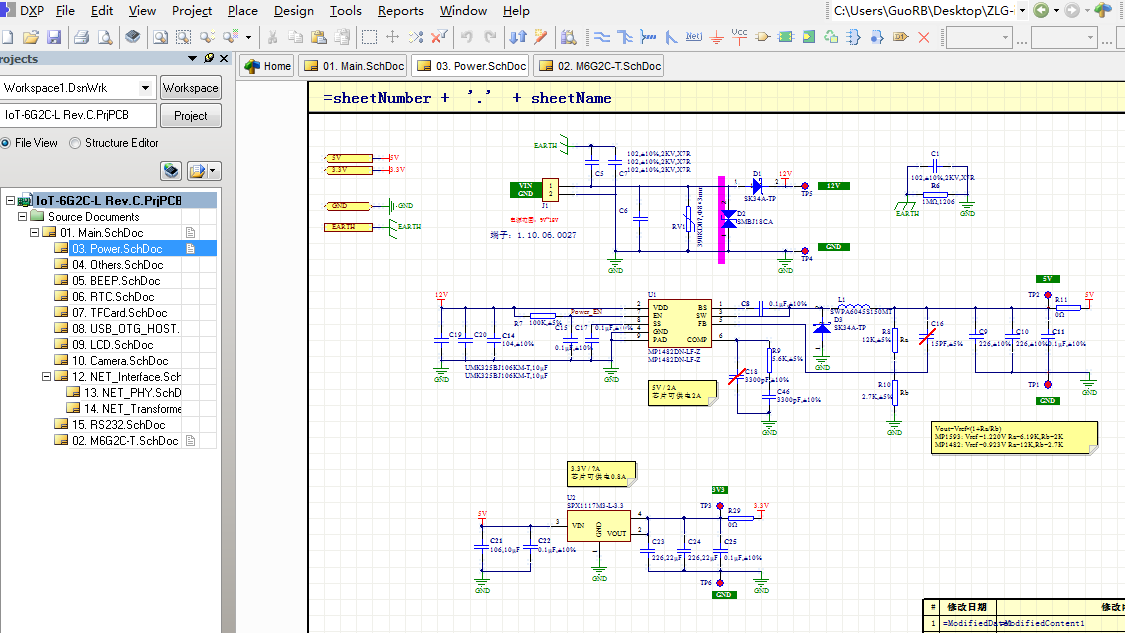Click the New document toolbar icon

[7, 37]
